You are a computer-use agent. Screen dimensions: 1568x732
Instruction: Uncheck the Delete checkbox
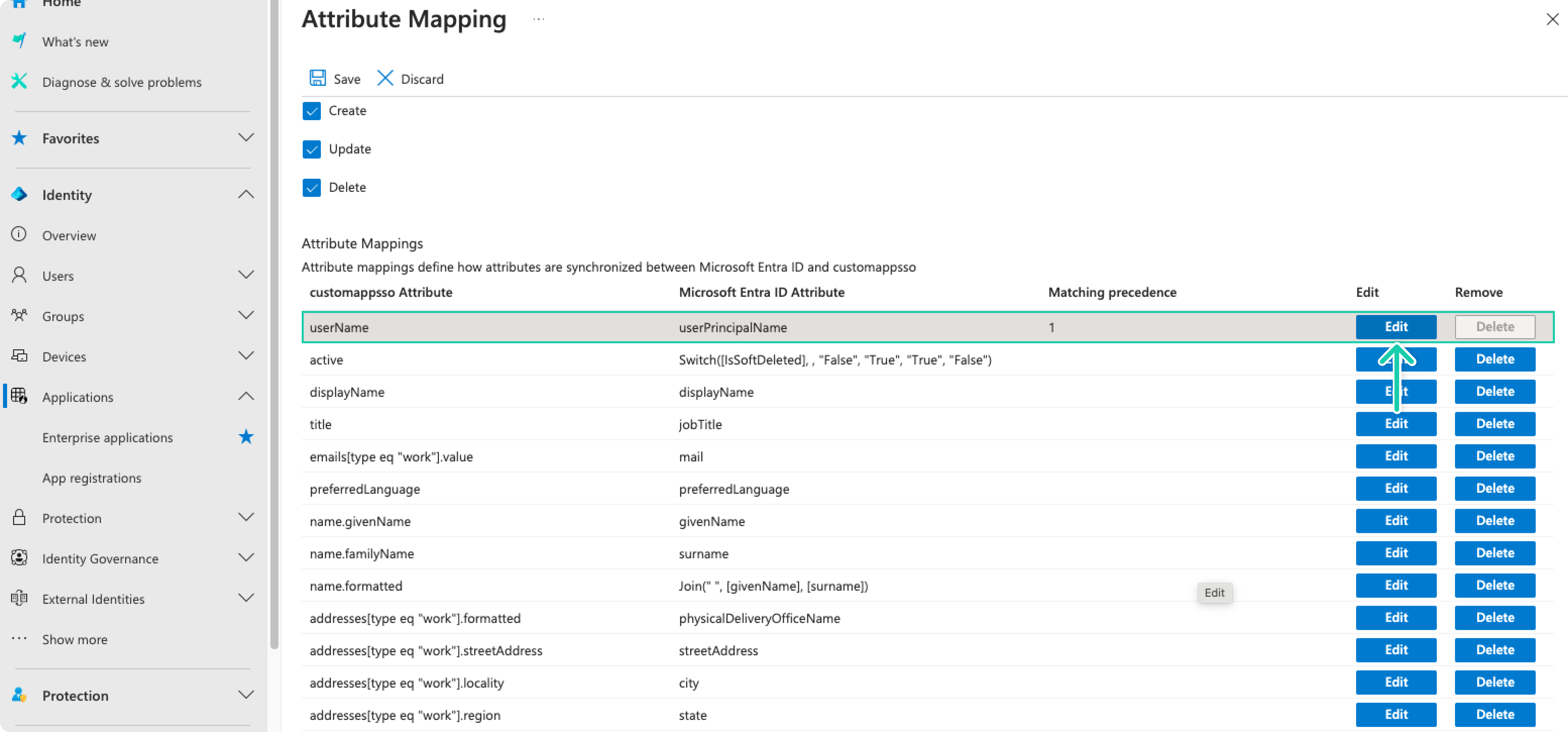click(312, 188)
